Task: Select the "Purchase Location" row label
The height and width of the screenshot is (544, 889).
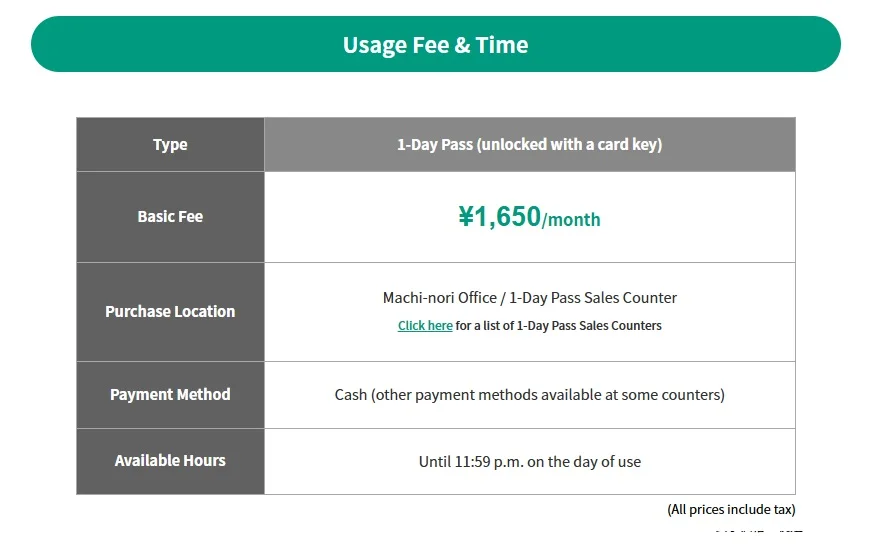Action: [x=170, y=312]
